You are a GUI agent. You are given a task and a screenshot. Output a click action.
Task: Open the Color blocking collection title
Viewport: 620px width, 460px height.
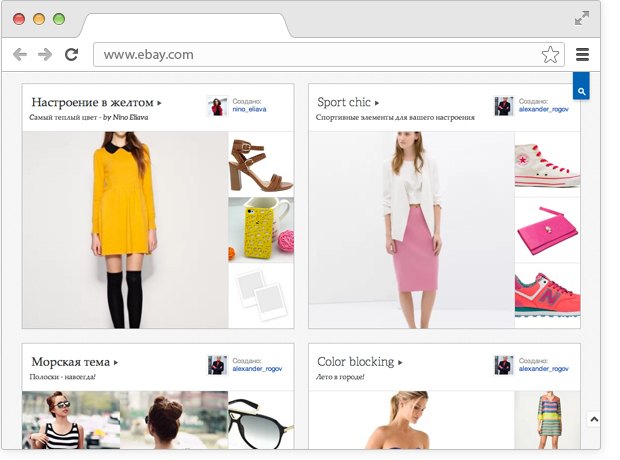(356, 362)
